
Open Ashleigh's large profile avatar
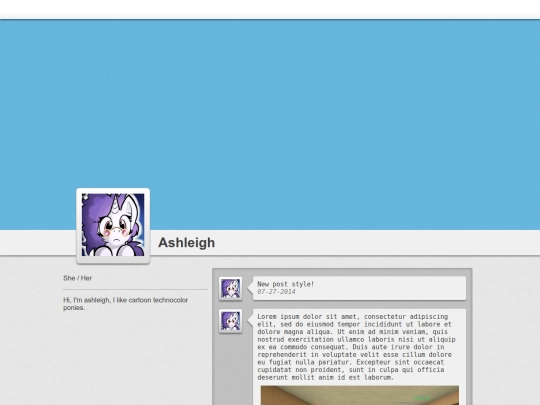[113, 226]
